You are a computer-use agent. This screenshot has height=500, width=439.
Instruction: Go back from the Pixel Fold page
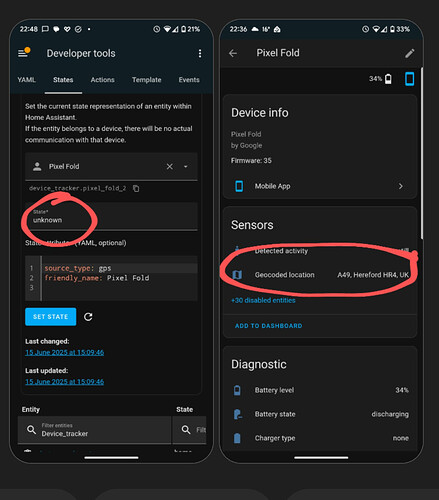(x=233, y=53)
